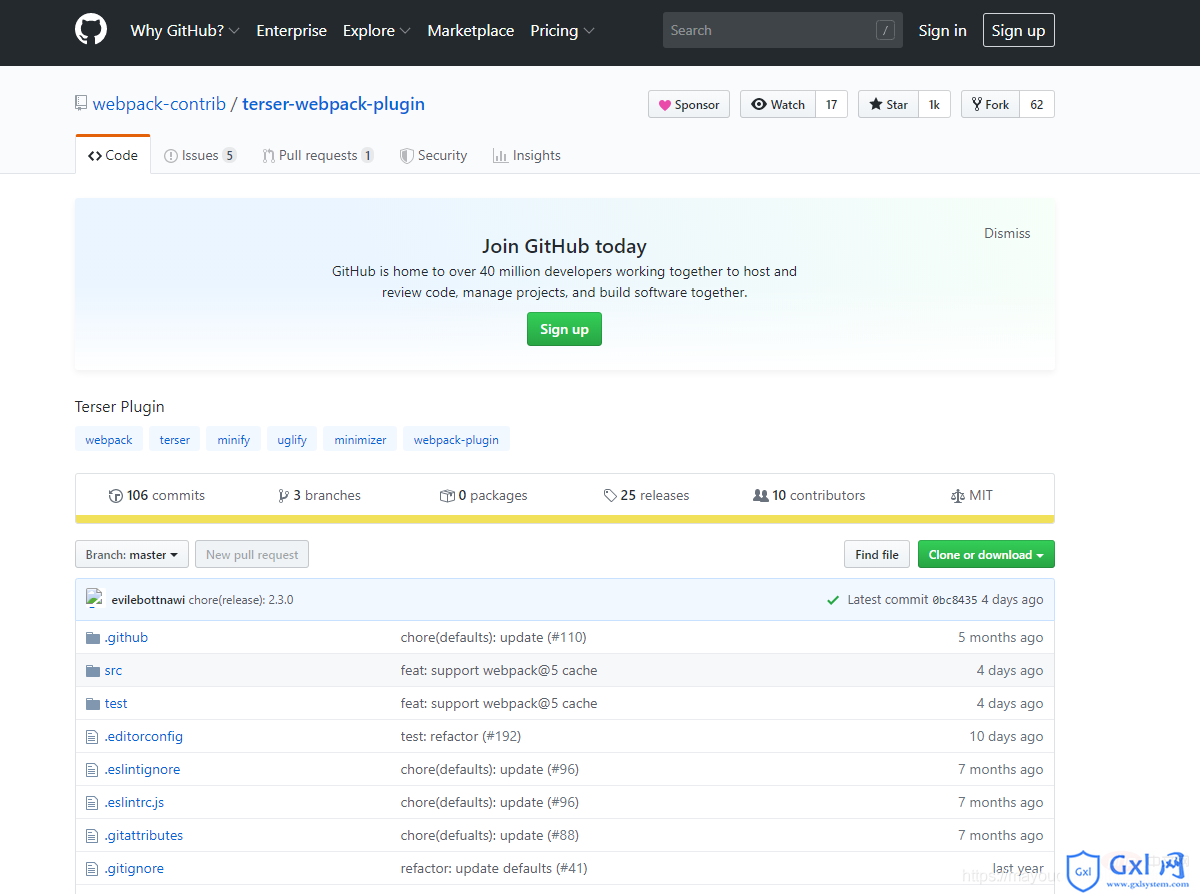Image resolution: width=1200 pixels, height=894 pixels.
Task: Open .gitignore file
Action: (134, 868)
